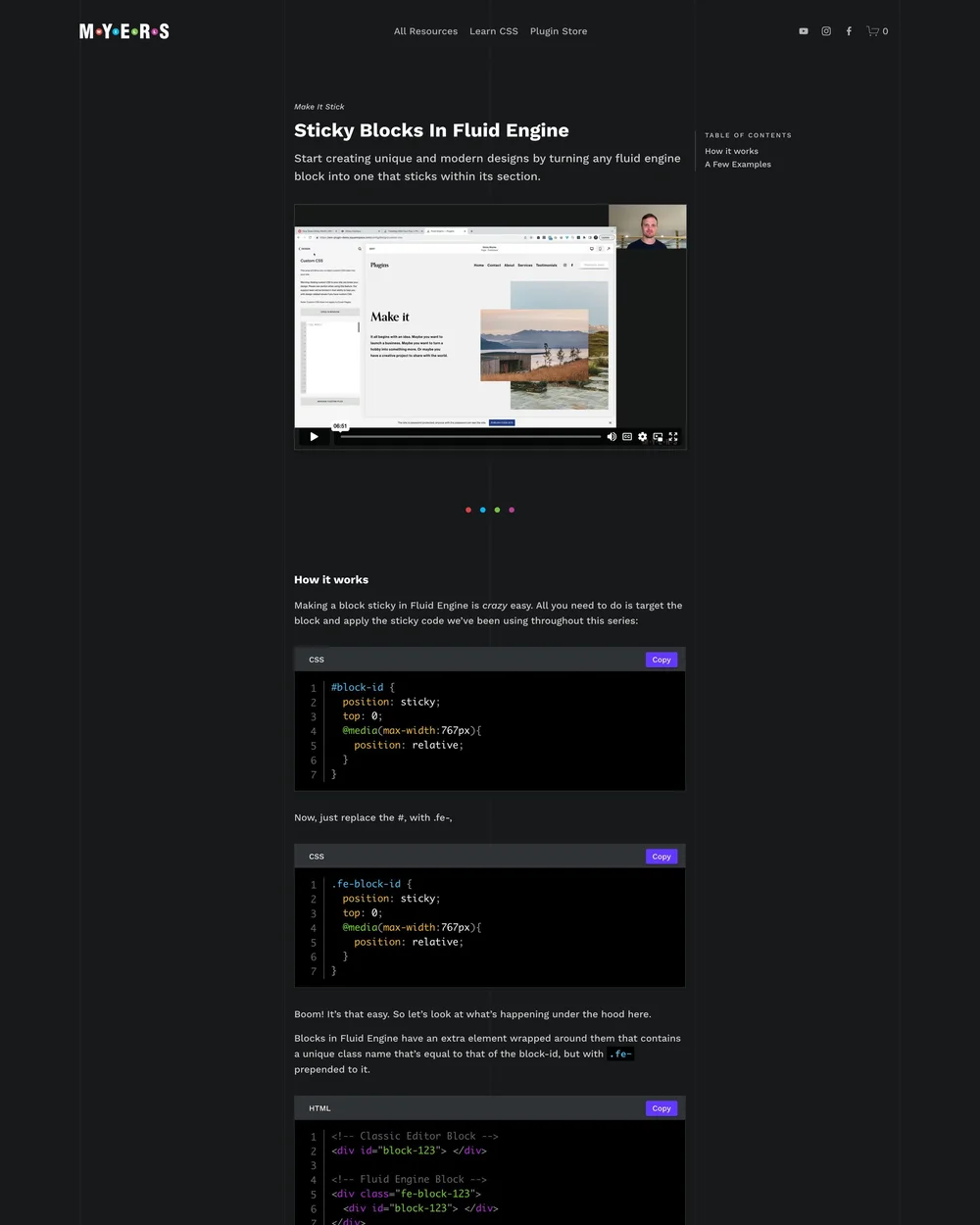The width and height of the screenshot is (980, 1225).
Task: Seek along the video progress bar
Action: (470, 436)
